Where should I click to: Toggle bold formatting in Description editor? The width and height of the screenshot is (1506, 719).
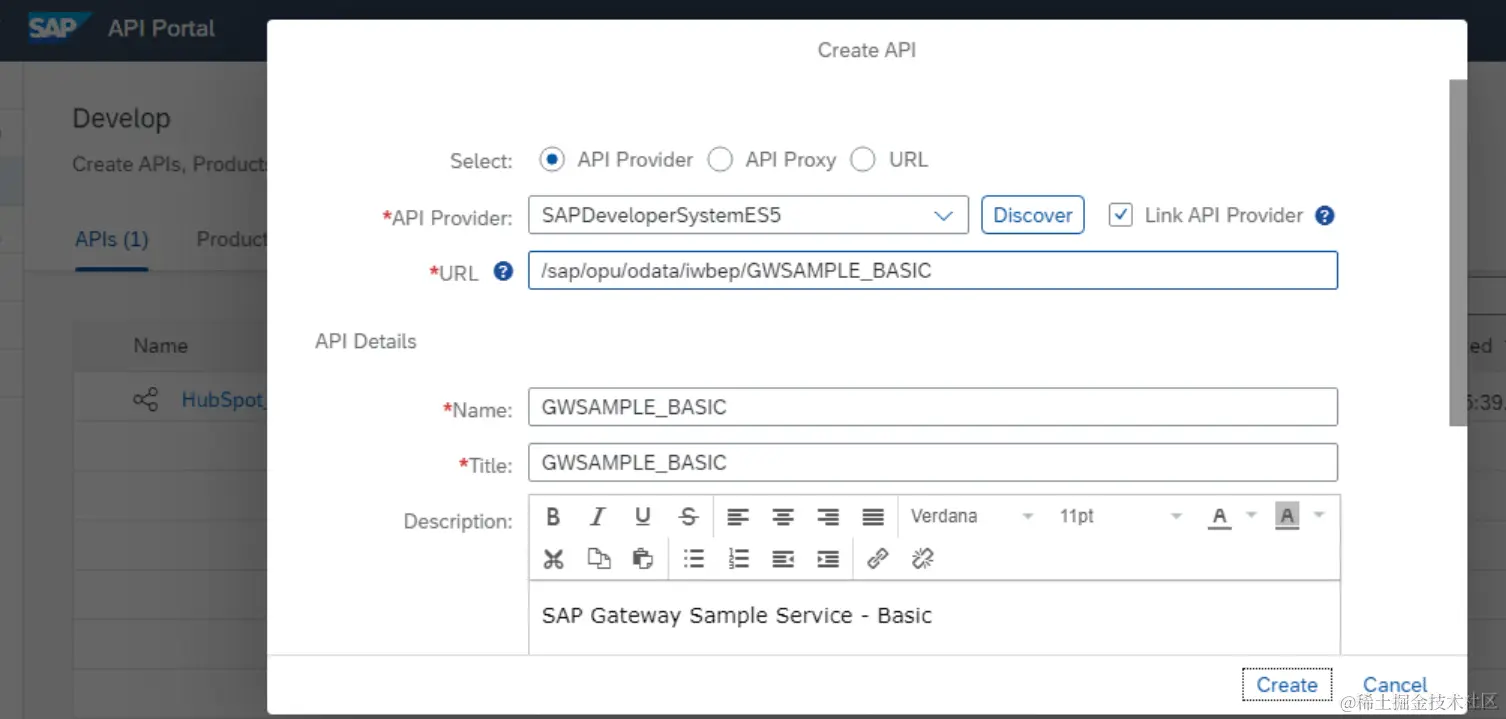[553, 517]
